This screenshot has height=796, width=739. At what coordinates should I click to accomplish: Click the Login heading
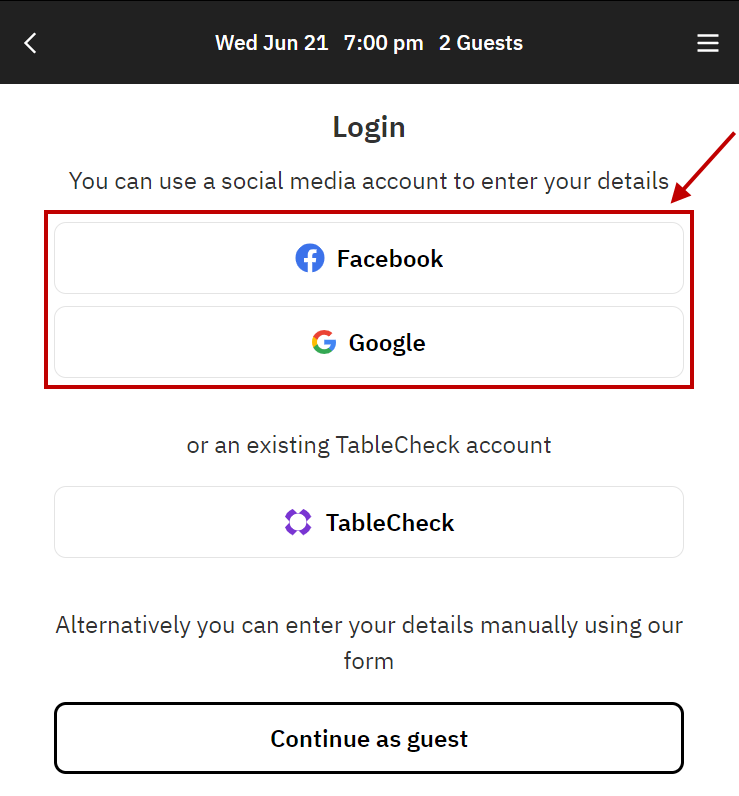369,127
